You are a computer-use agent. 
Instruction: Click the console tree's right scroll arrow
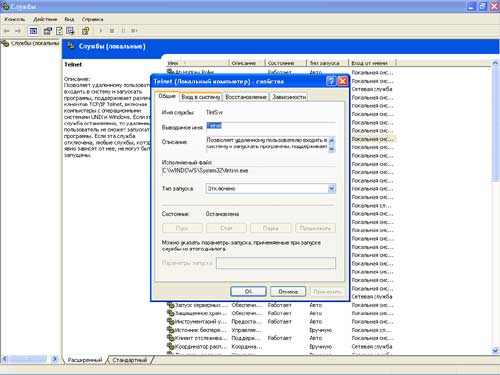coord(55,359)
